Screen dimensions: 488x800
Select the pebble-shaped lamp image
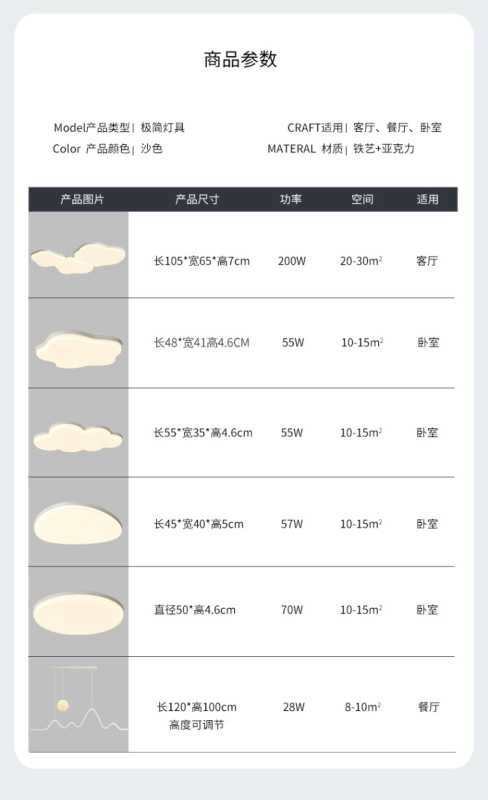(x=78, y=522)
